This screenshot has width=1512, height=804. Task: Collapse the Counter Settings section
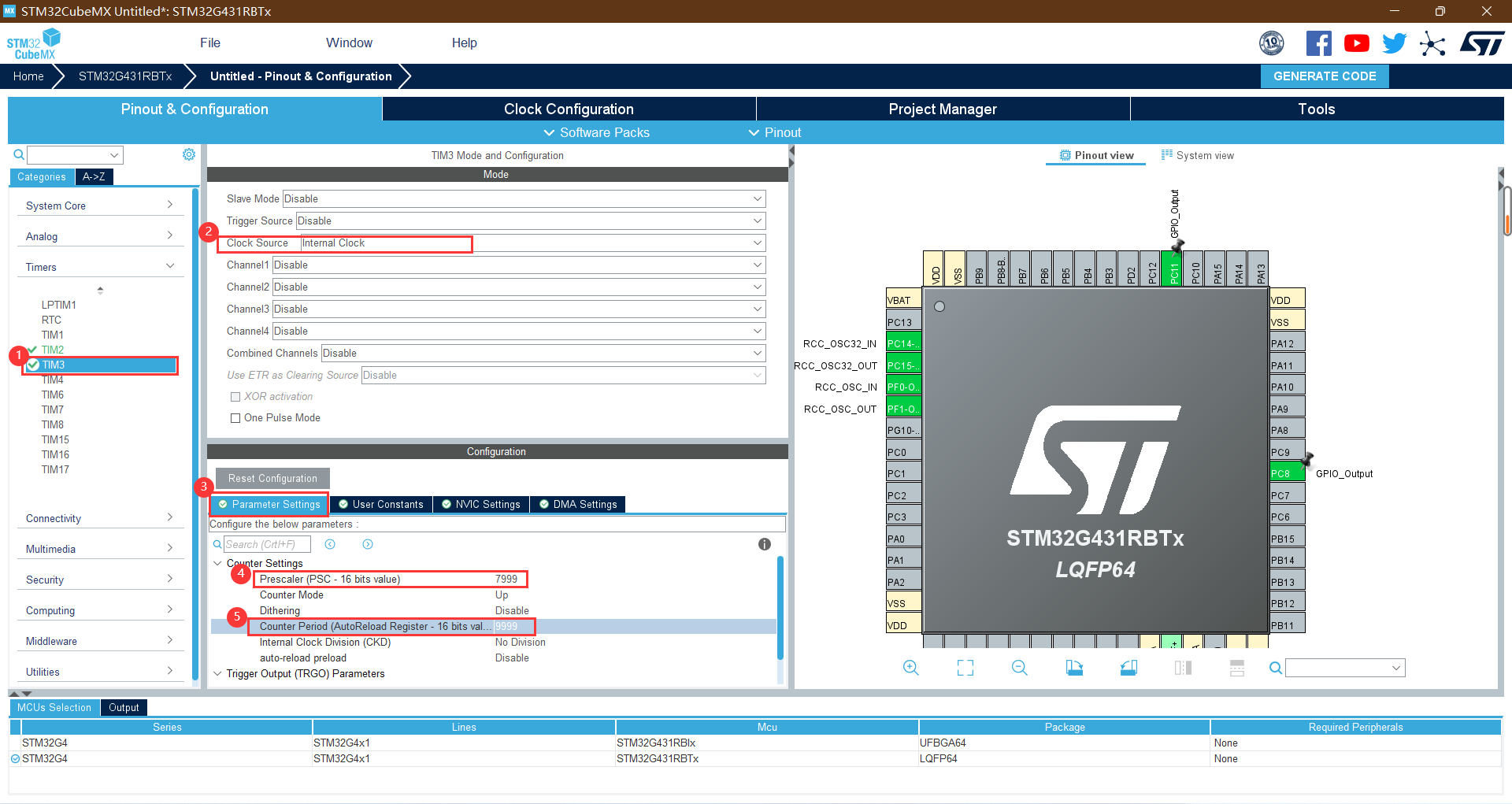tap(218, 563)
